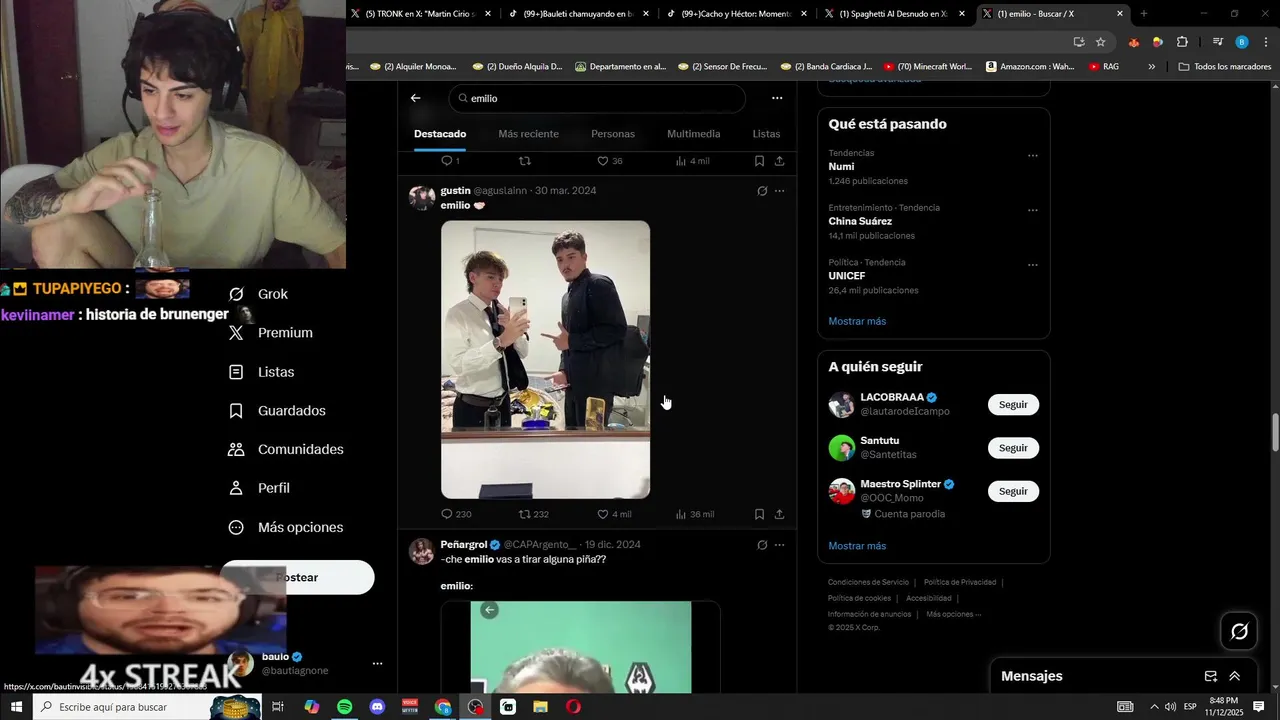Open Listas in the sidebar
Viewport: 1280px width, 720px height.
click(261, 372)
